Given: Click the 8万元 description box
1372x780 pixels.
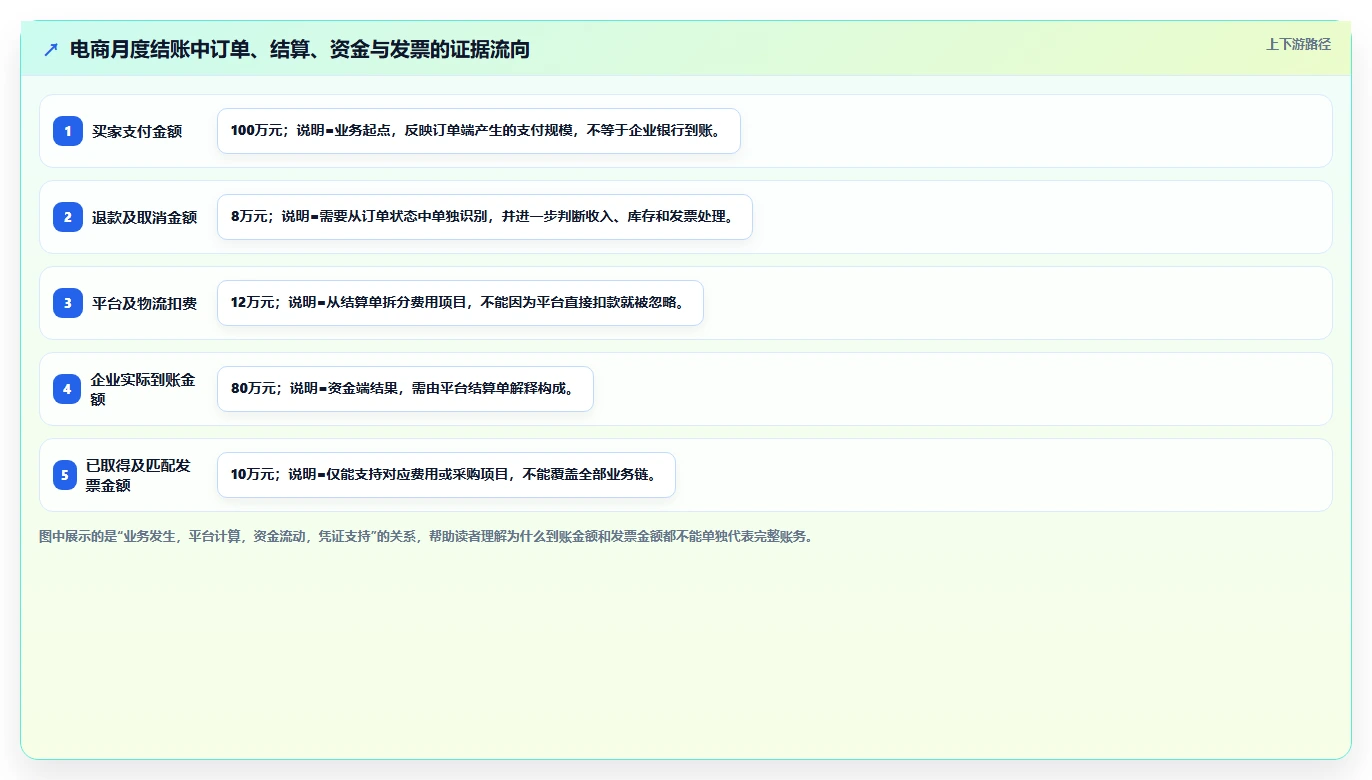Looking at the screenshot, I should coord(484,217).
